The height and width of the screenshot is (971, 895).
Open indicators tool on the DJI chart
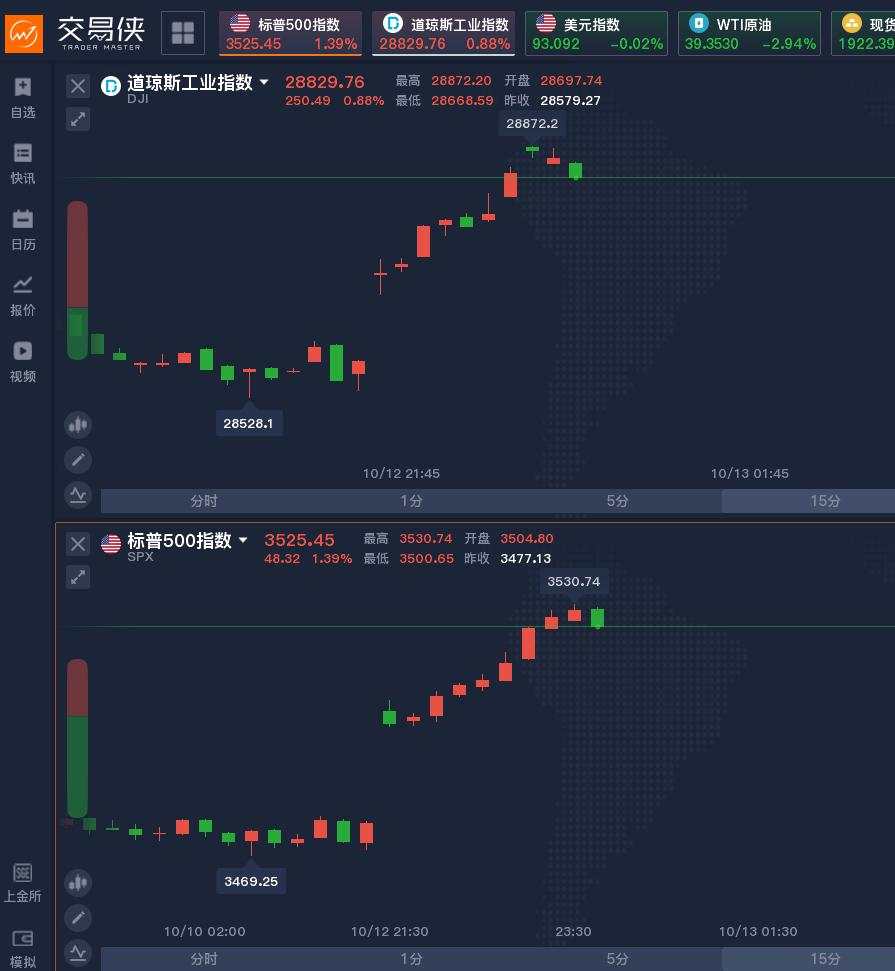78,495
